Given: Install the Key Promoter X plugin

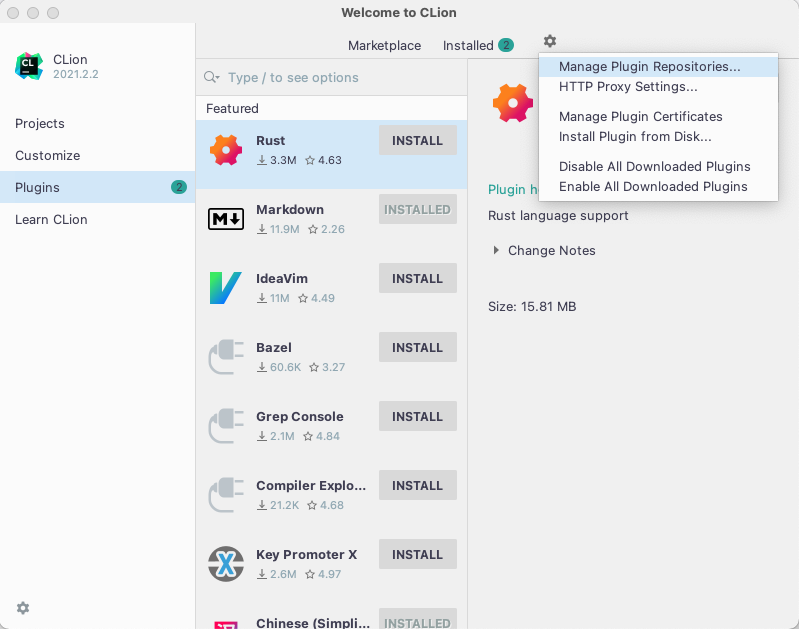Looking at the screenshot, I should pyautogui.click(x=417, y=554).
